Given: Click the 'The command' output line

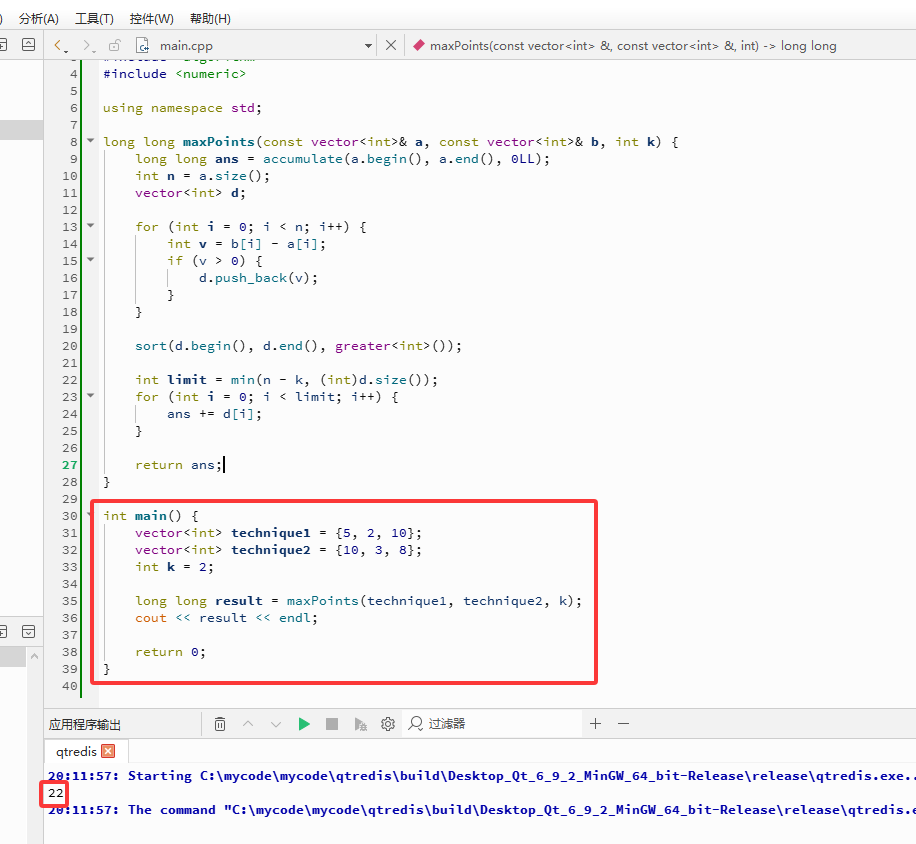Looking at the screenshot, I should pos(481,810).
